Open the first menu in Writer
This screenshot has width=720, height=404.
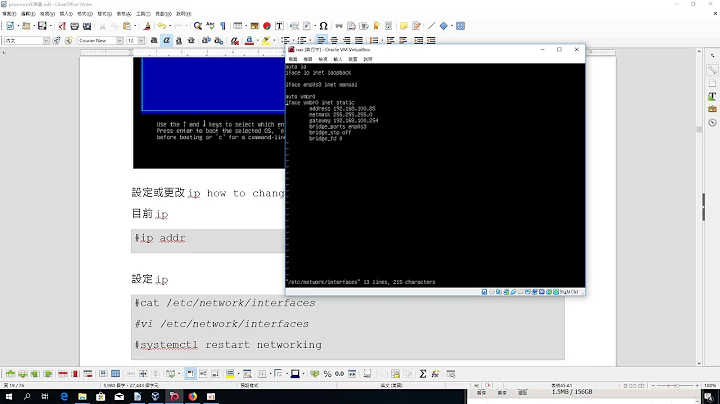9,14
